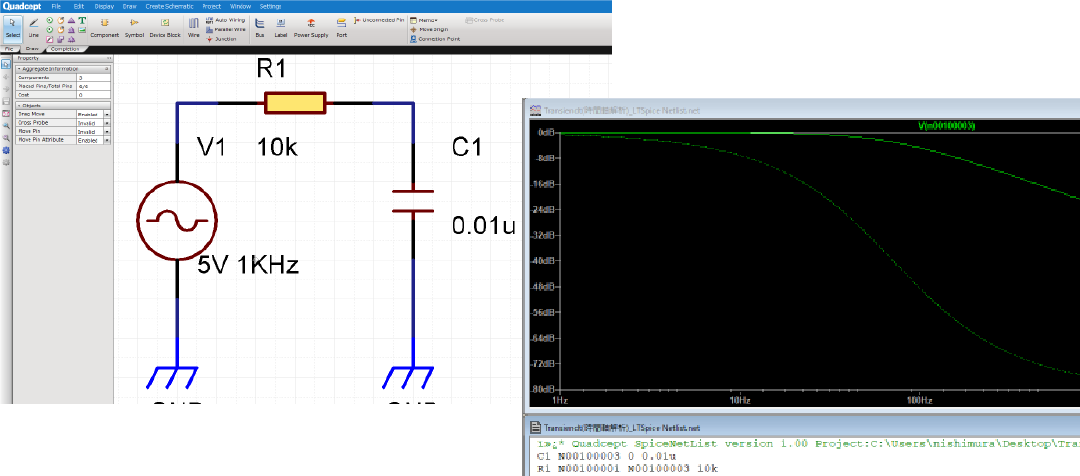Pick the Symbol tool in the ribbon

[x=134, y=27]
